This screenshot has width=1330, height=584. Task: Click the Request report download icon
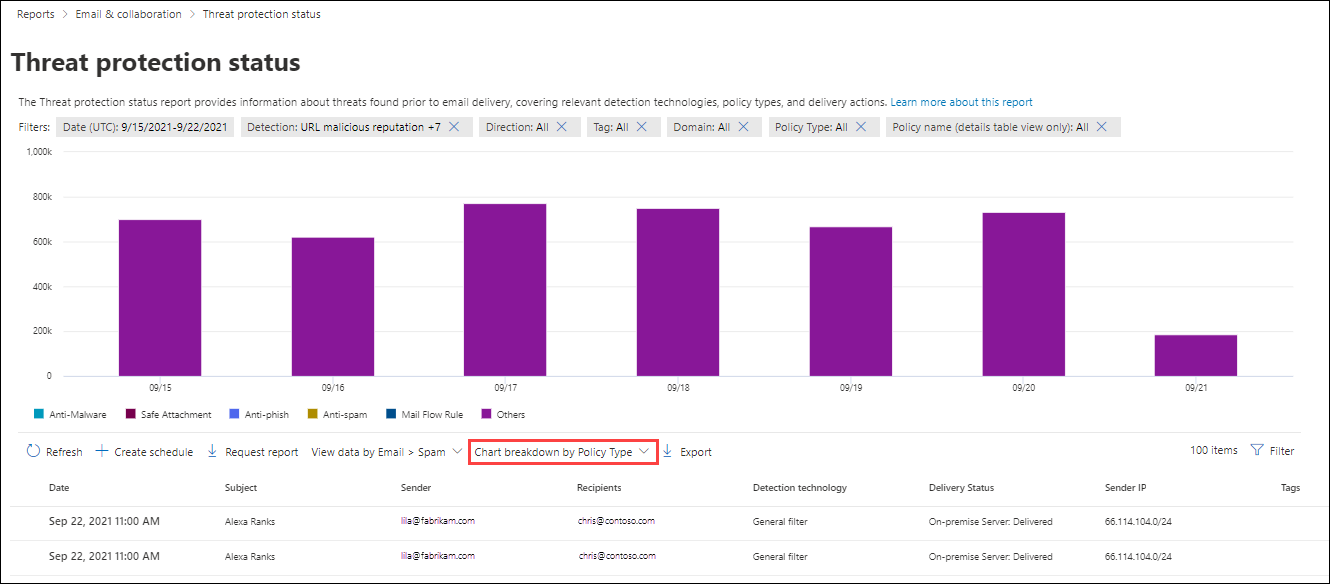212,452
